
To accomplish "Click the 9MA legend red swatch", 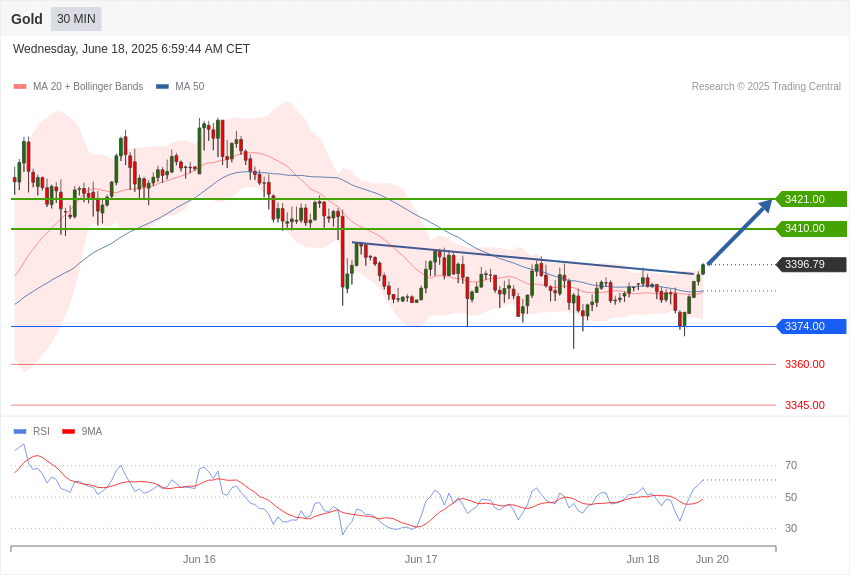I will pos(68,431).
